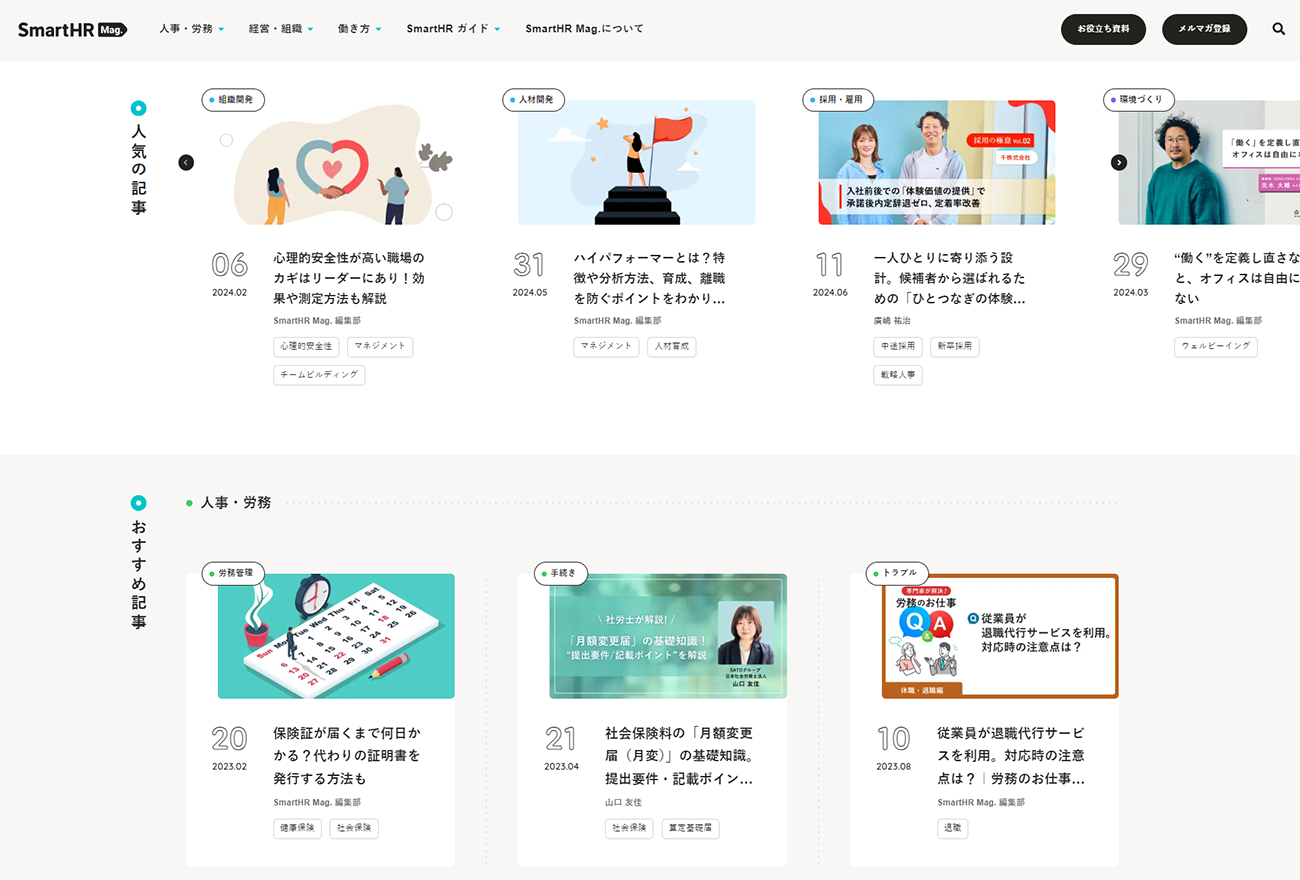The width and height of the screenshot is (1300, 880).
Task: Open the 人事・労務 navigation dropdown
Action: pyautogui.click(x=191, y=29)
